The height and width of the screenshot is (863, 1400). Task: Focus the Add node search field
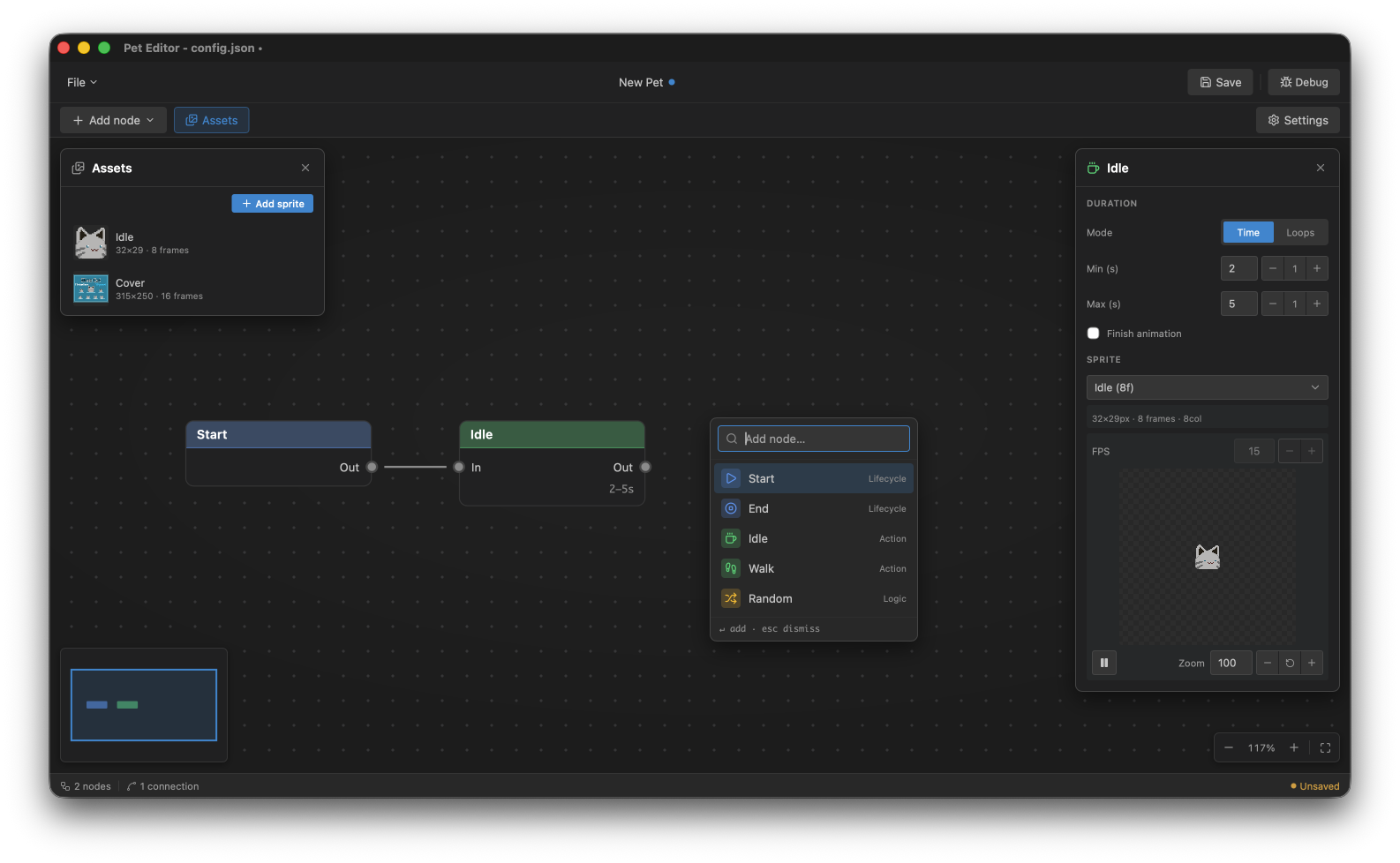pos(814,439)
